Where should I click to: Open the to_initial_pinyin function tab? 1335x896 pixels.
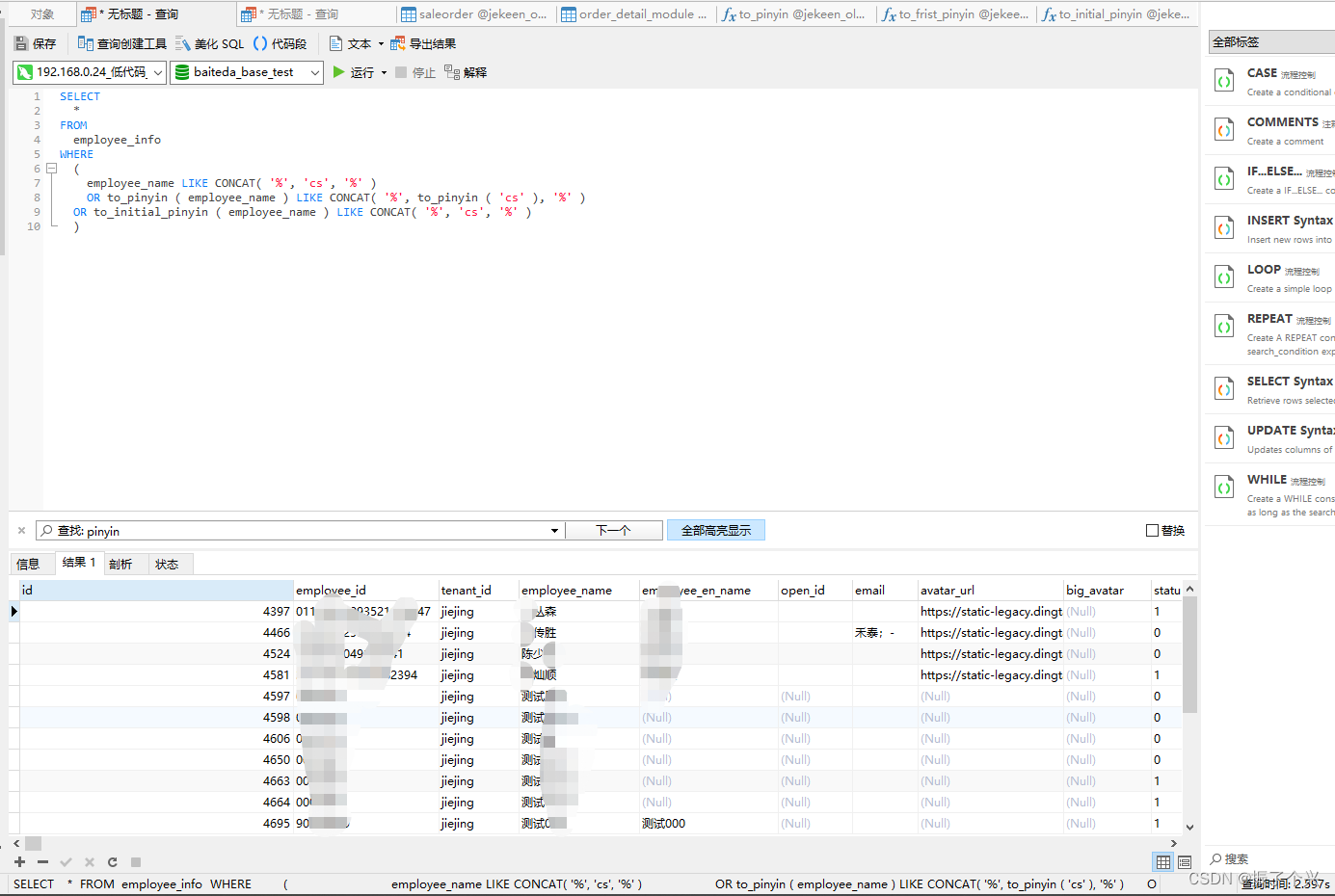(x=1116, y=14)
